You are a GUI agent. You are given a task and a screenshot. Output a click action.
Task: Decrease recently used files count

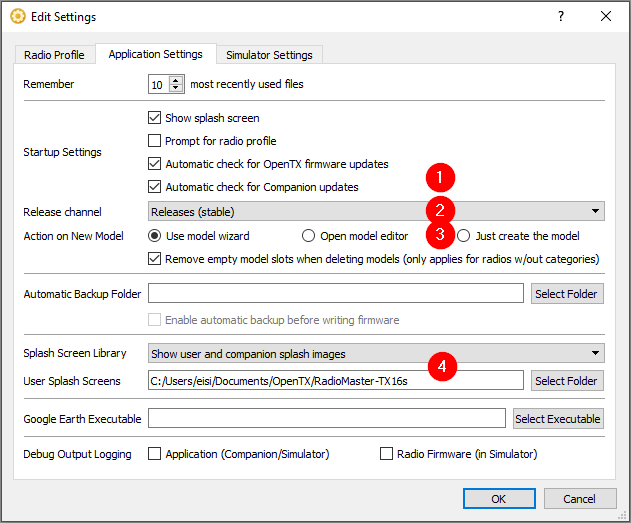click(x=176, y=88)
